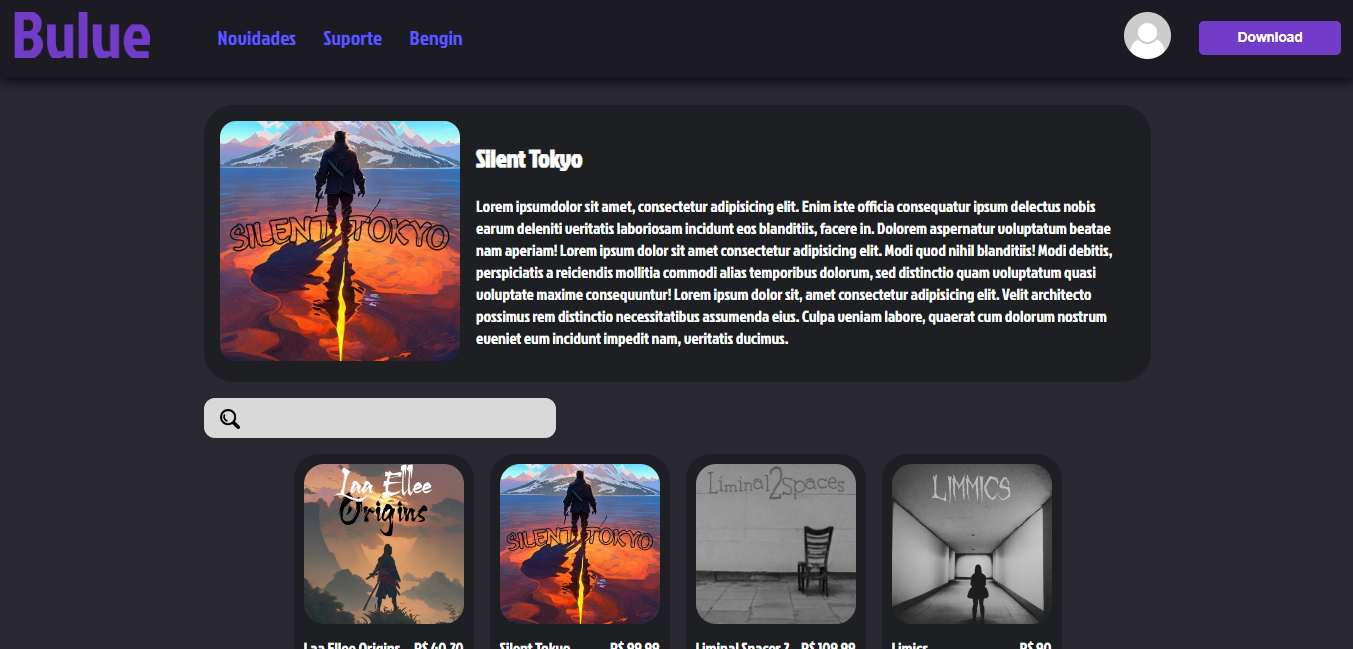Open the featured Silent Tokyo cover image
The height and width of the screenshot is (649, 1353).
coord(340,241)
